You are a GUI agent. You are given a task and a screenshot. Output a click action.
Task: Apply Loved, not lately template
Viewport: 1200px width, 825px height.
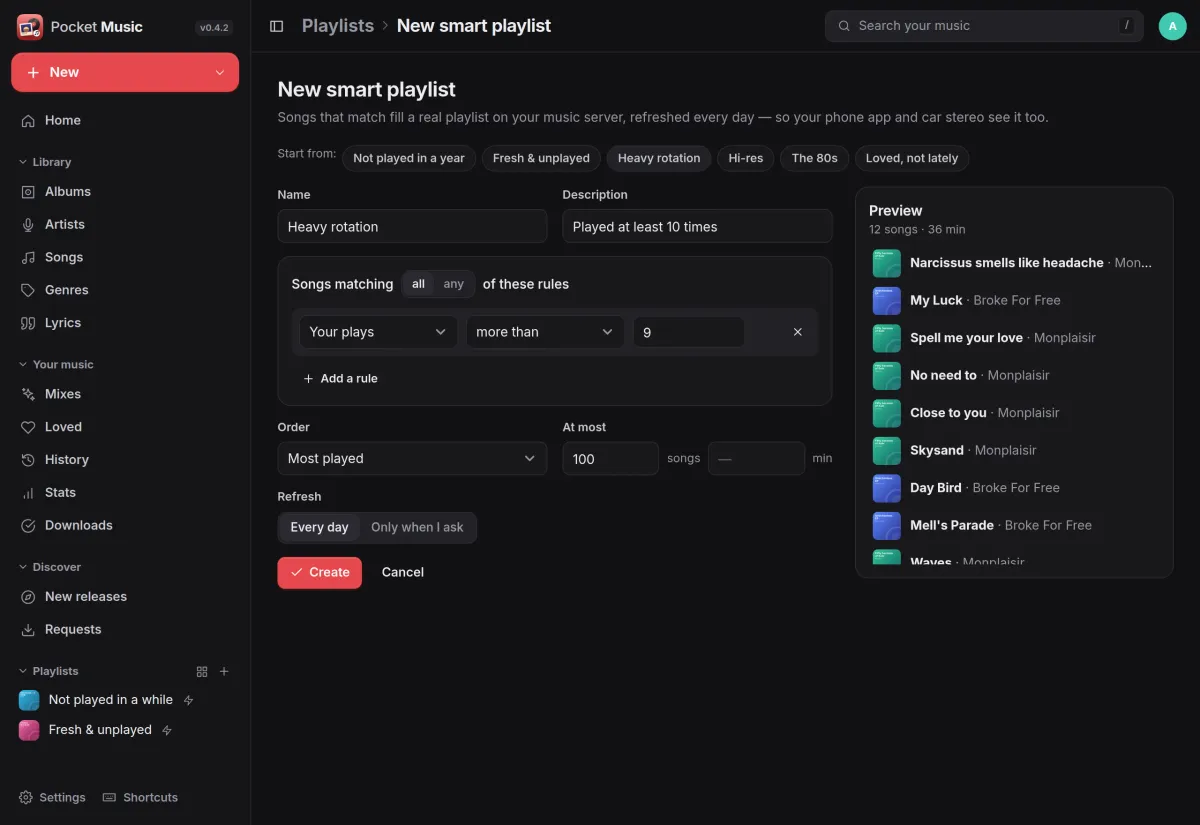click(912, 158)
